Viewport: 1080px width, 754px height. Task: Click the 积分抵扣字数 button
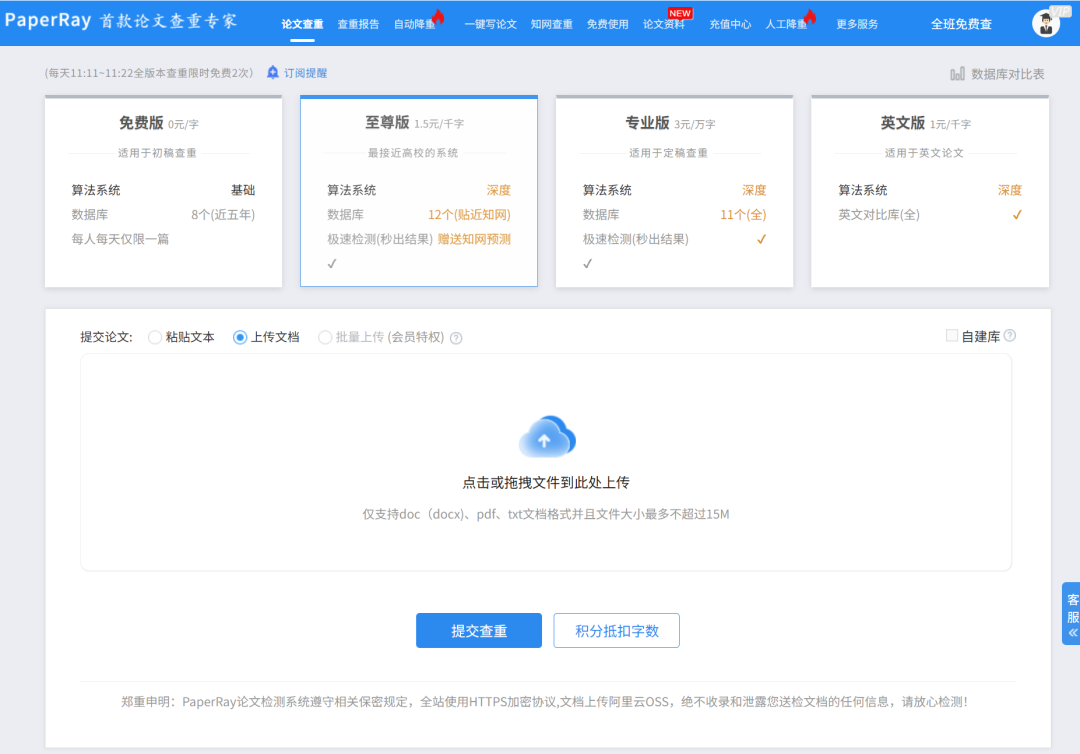pos(616,631)
